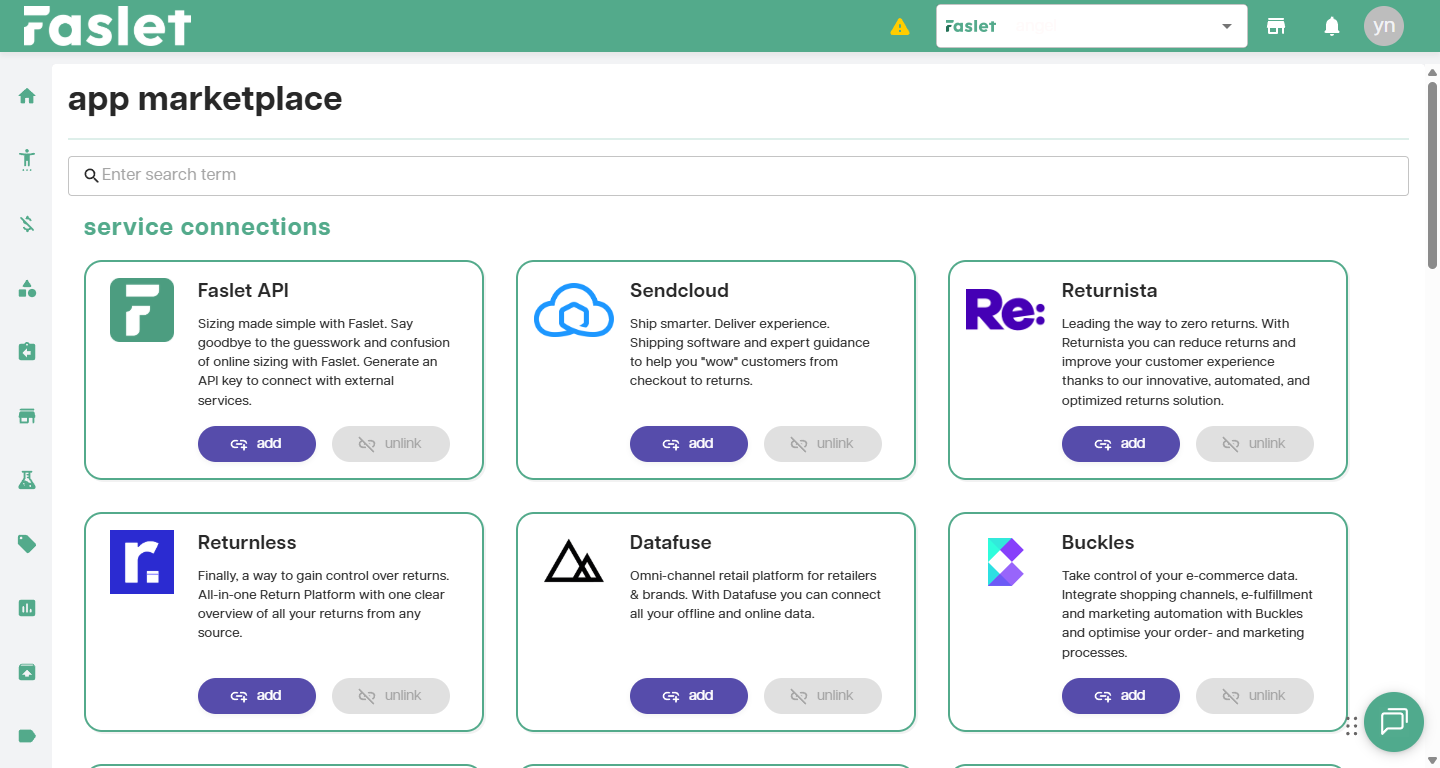Unlink the Sendcloud connection
The image size is (1440, 768).
pos(823,444)
